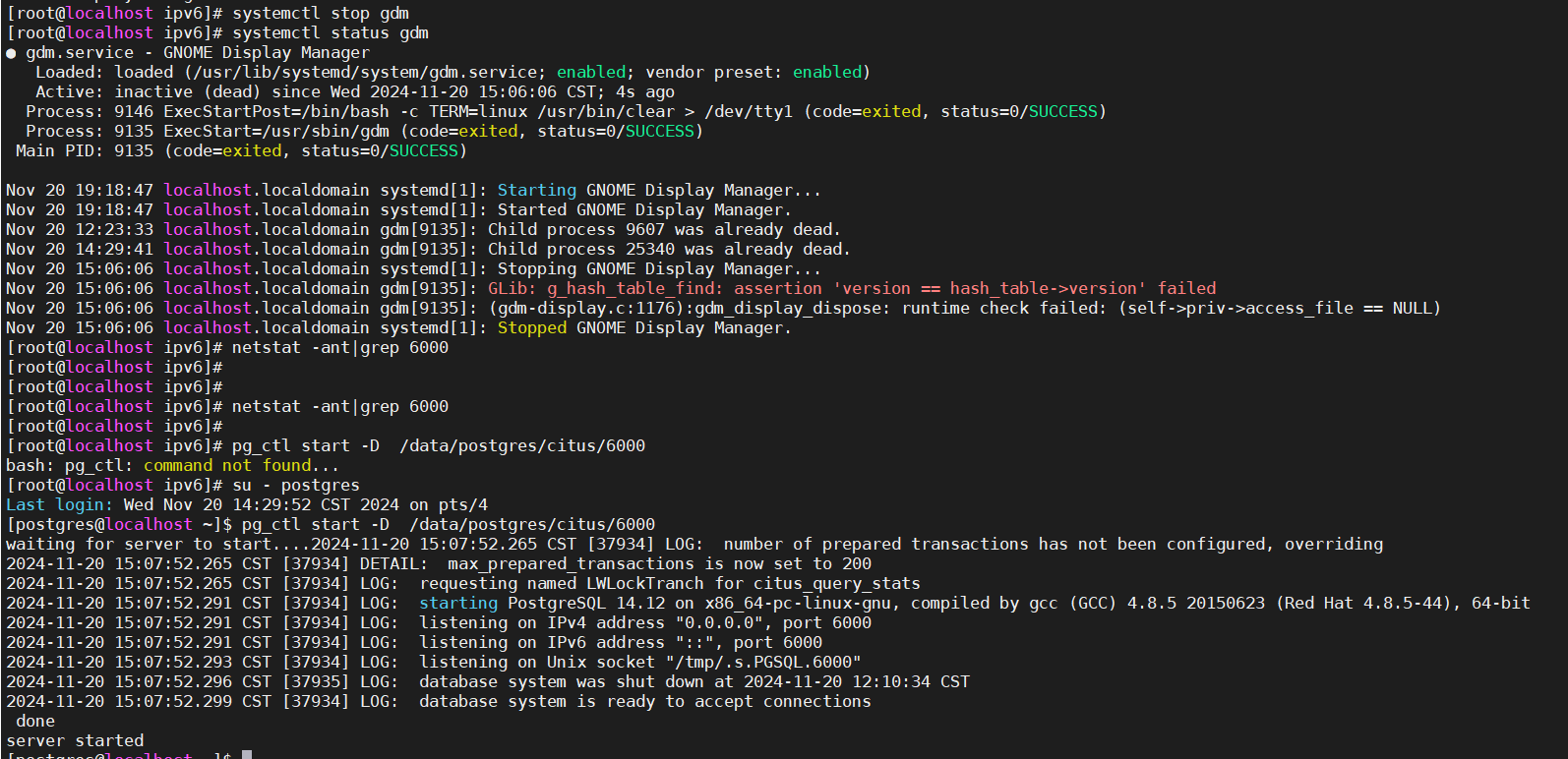The width and height of the screenshot is (1568, 759).
Task: Click the cyan "Last login:" text
Action: pyautogui.click(x=60, y=505)
